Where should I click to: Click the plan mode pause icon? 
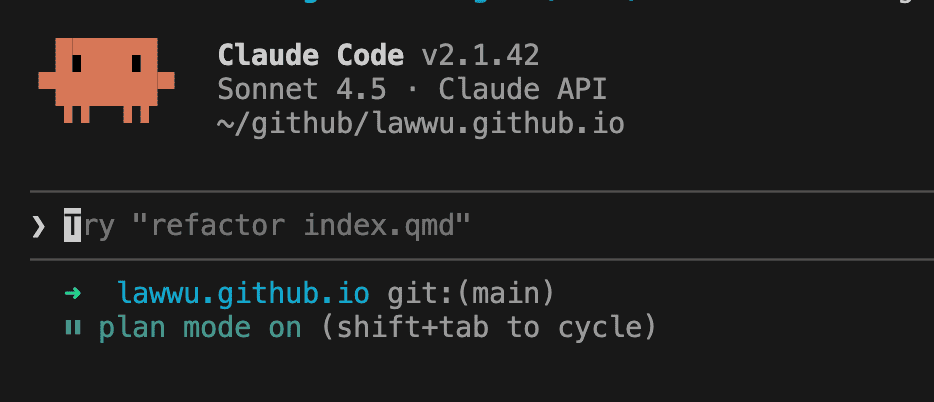point(72,327)
